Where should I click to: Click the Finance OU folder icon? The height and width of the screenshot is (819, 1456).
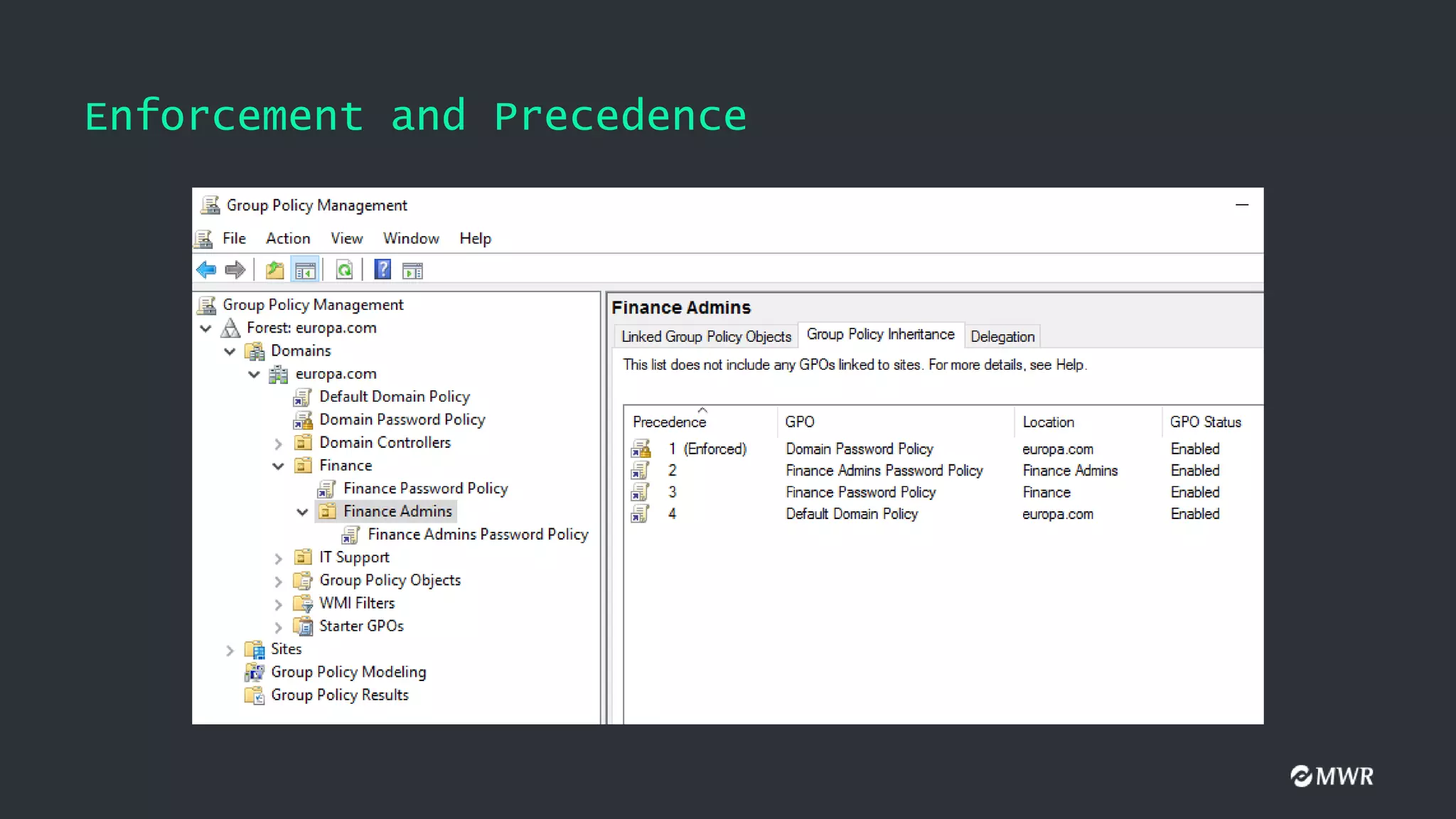[x=303, y=466]
